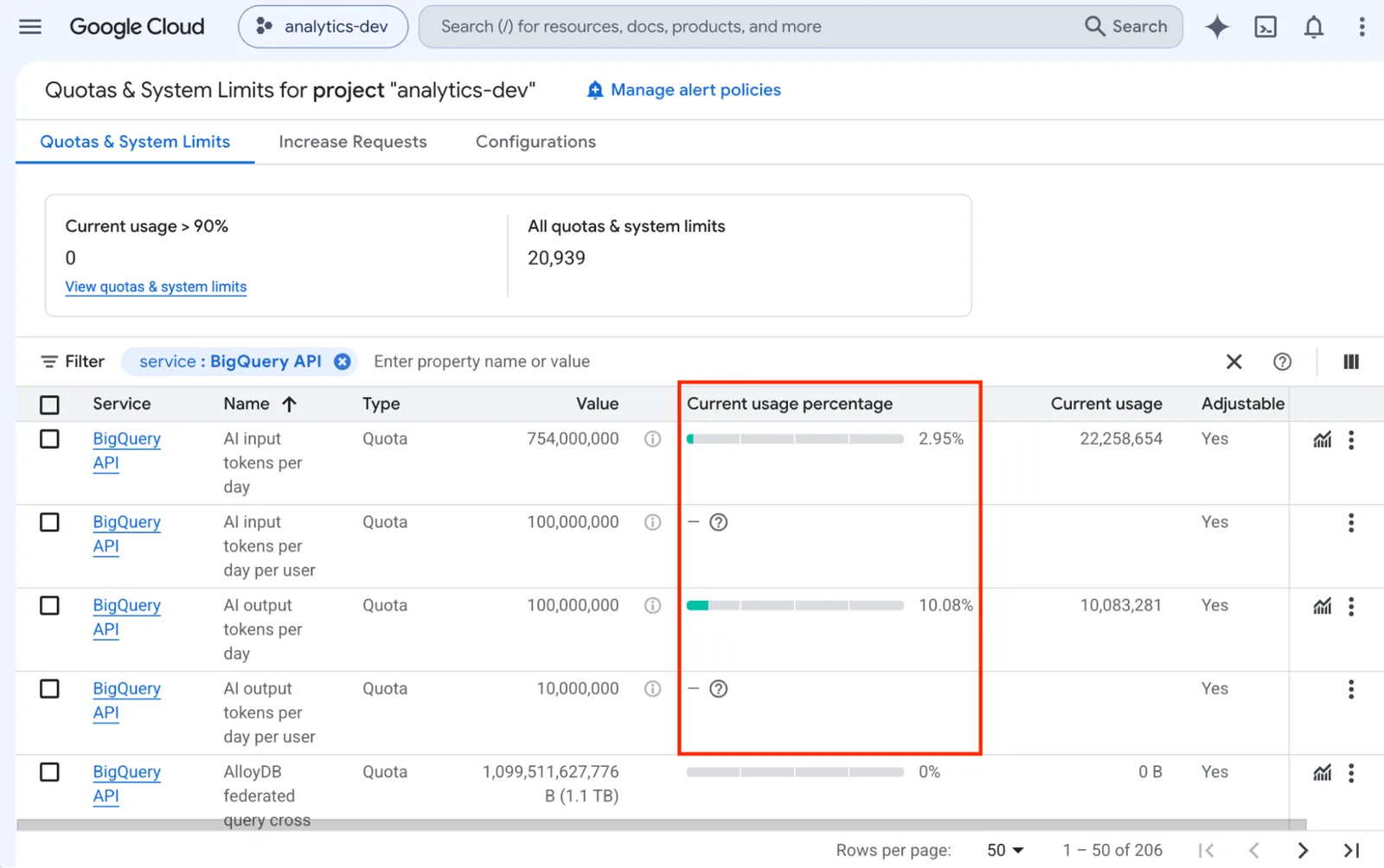Open View quotas & system limits link
The image size is (1384, 868).
tap(156, 287)
